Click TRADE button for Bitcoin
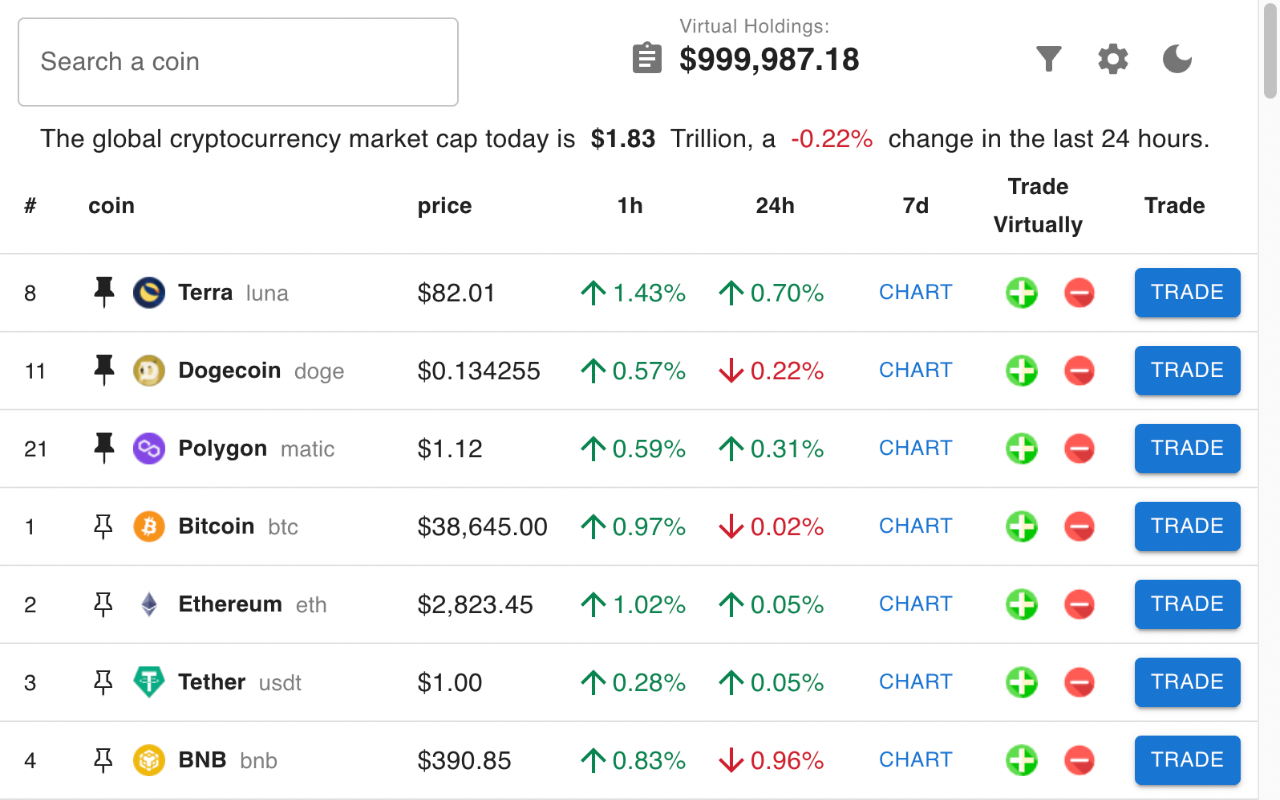 pyautogui.click(x=1187, y=527)
